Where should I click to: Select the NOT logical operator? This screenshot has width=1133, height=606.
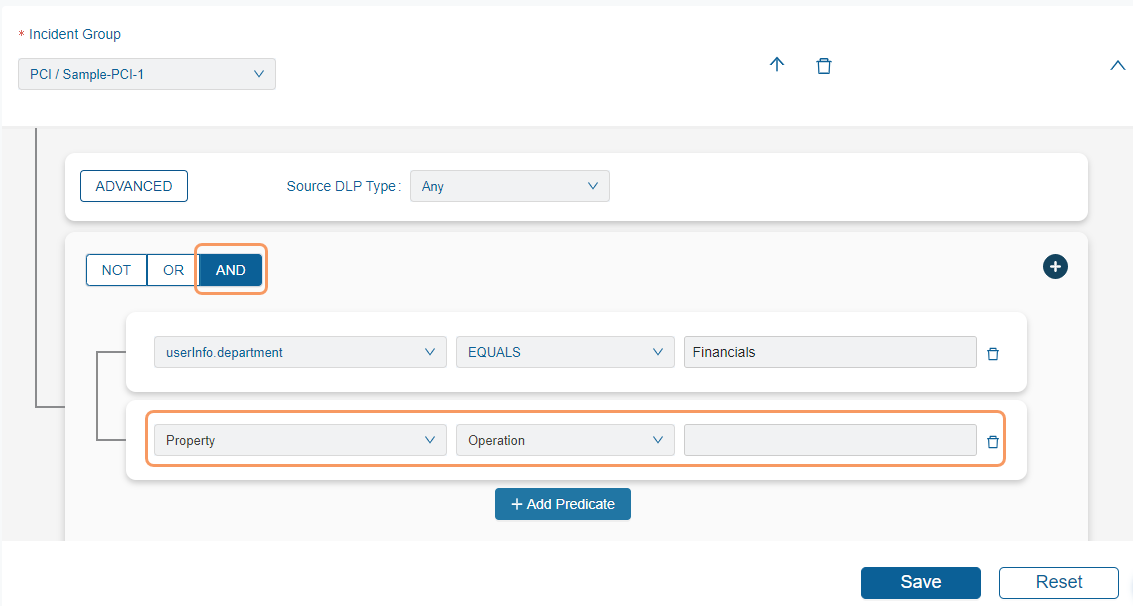tap(116, 269)
